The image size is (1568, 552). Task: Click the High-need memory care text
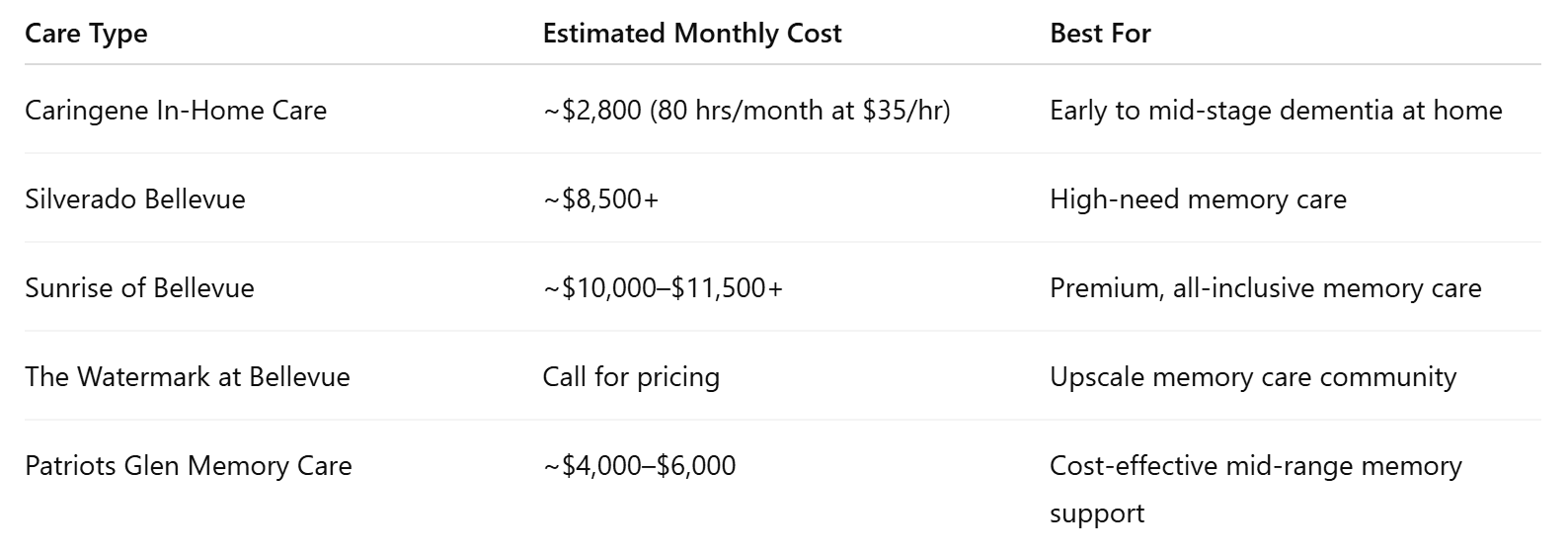click(x=1198, y=198)
